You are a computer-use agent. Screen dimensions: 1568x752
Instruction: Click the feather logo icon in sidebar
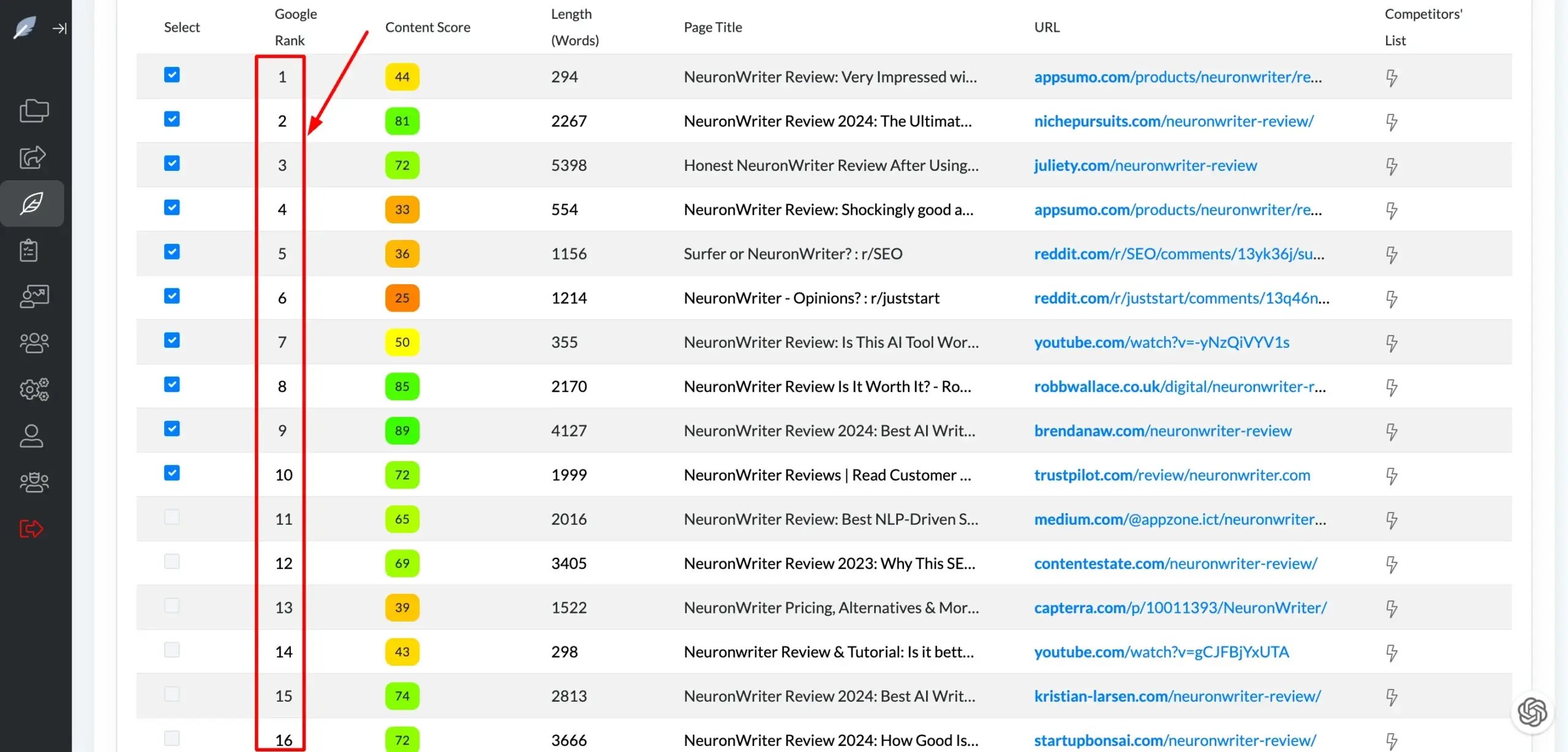pyautogui.click(x=24, y=28)
